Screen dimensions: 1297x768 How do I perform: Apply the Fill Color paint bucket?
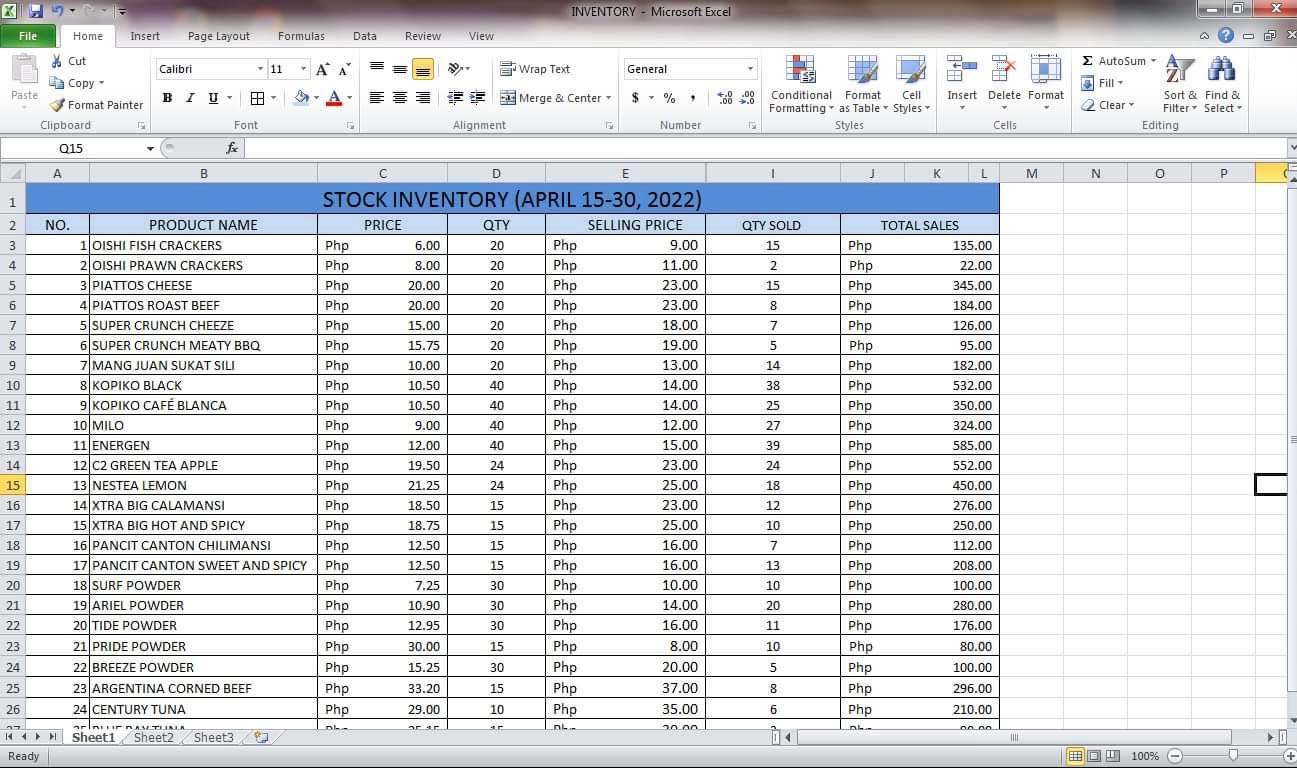click(302, 98)
